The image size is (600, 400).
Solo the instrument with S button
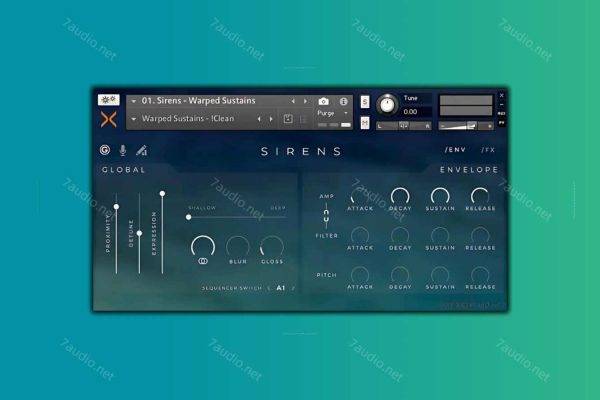click(365, 102)
